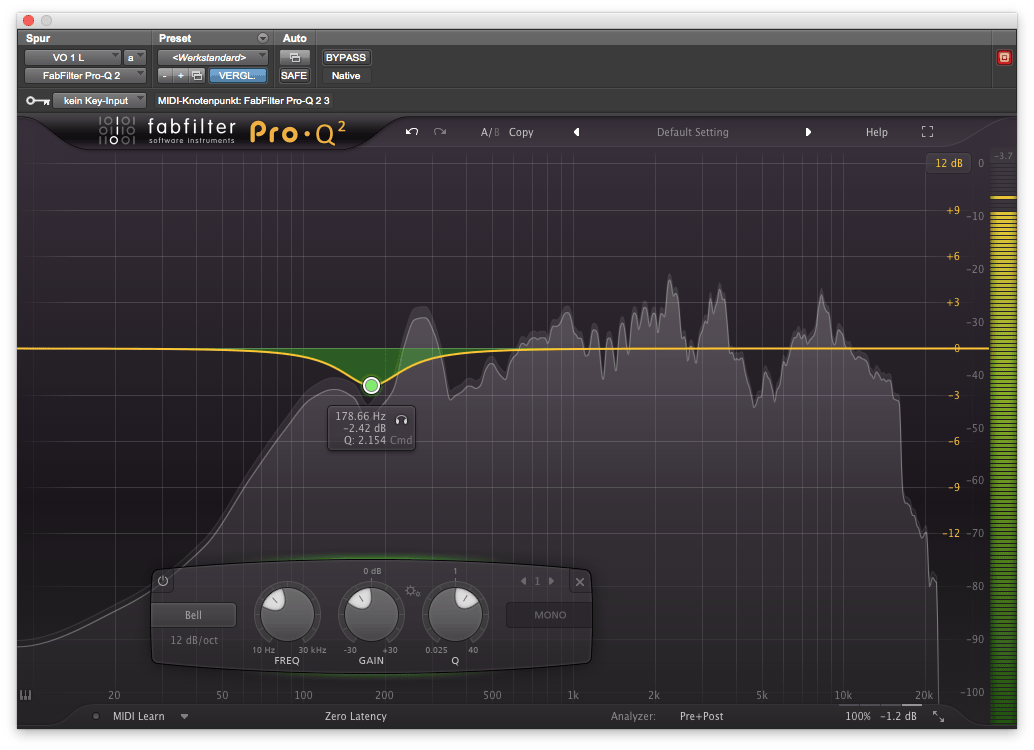Click the FREQ knob
The image size is (1034, 750).
tap(287, 613)
